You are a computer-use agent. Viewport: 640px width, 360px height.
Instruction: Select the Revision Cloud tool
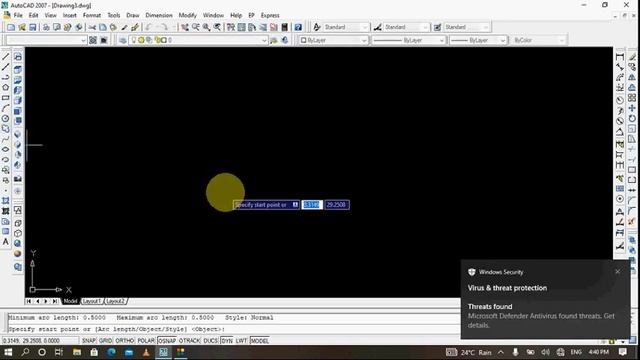pos(6,129)
